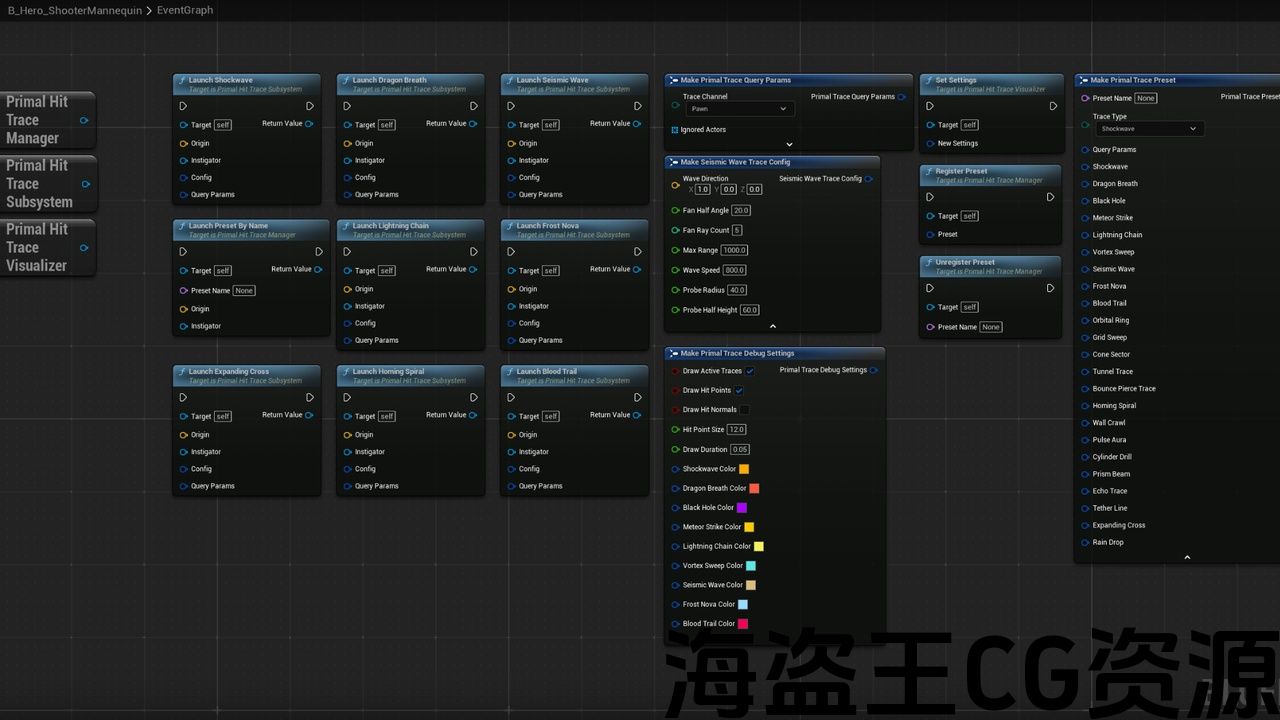Click exec output pin on Set Settings node
Screen dimensions: 1280x720
click(x=1052, y=106)
